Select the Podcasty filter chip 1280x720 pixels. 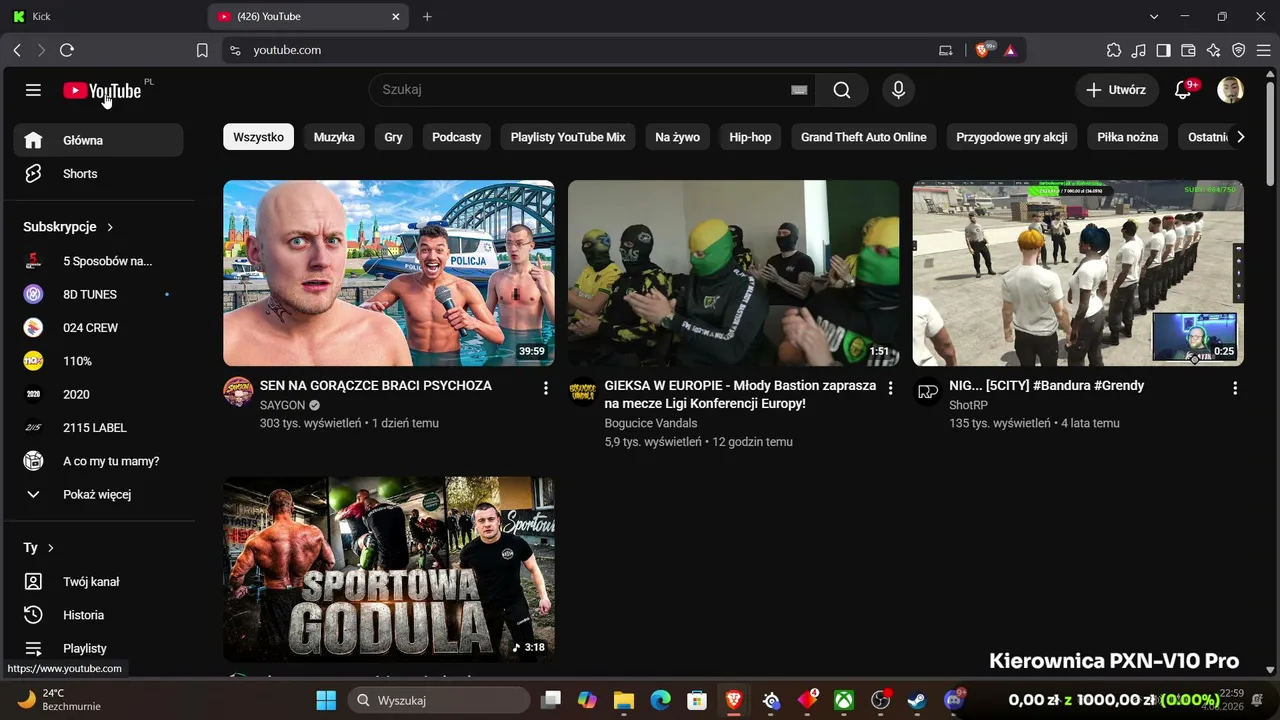(456, 137)
